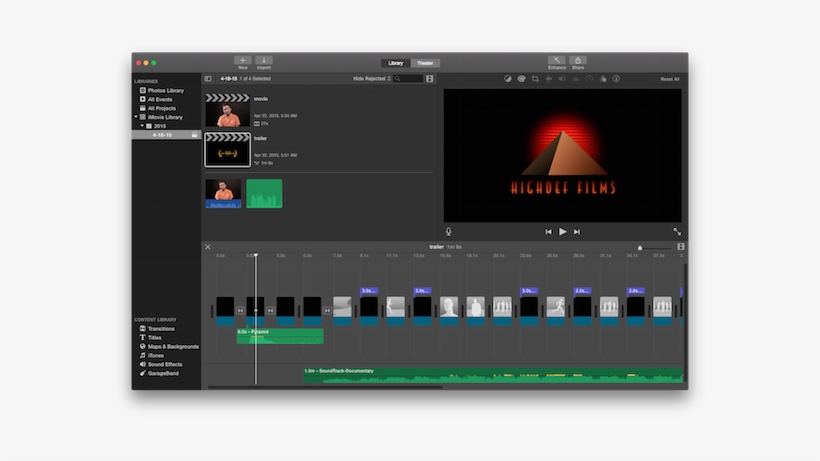Viewport: 820px width, 461px height.
Task: Select the Pyramid audio clip in timeline
Action: tap(280, 336)
